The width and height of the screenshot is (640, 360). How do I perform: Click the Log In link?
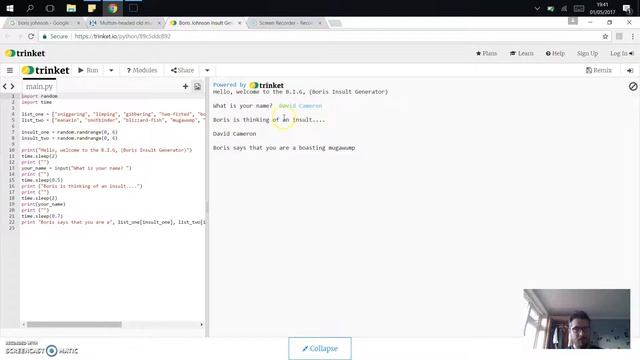coord(622,53)
